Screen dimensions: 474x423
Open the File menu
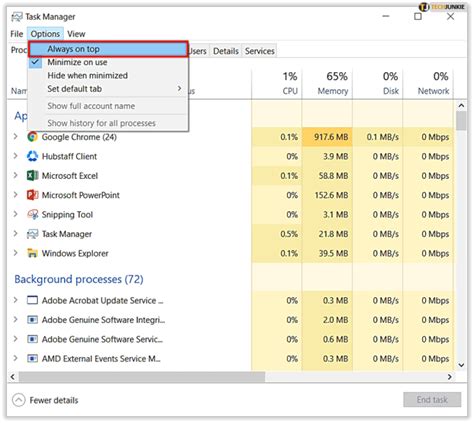17,34
